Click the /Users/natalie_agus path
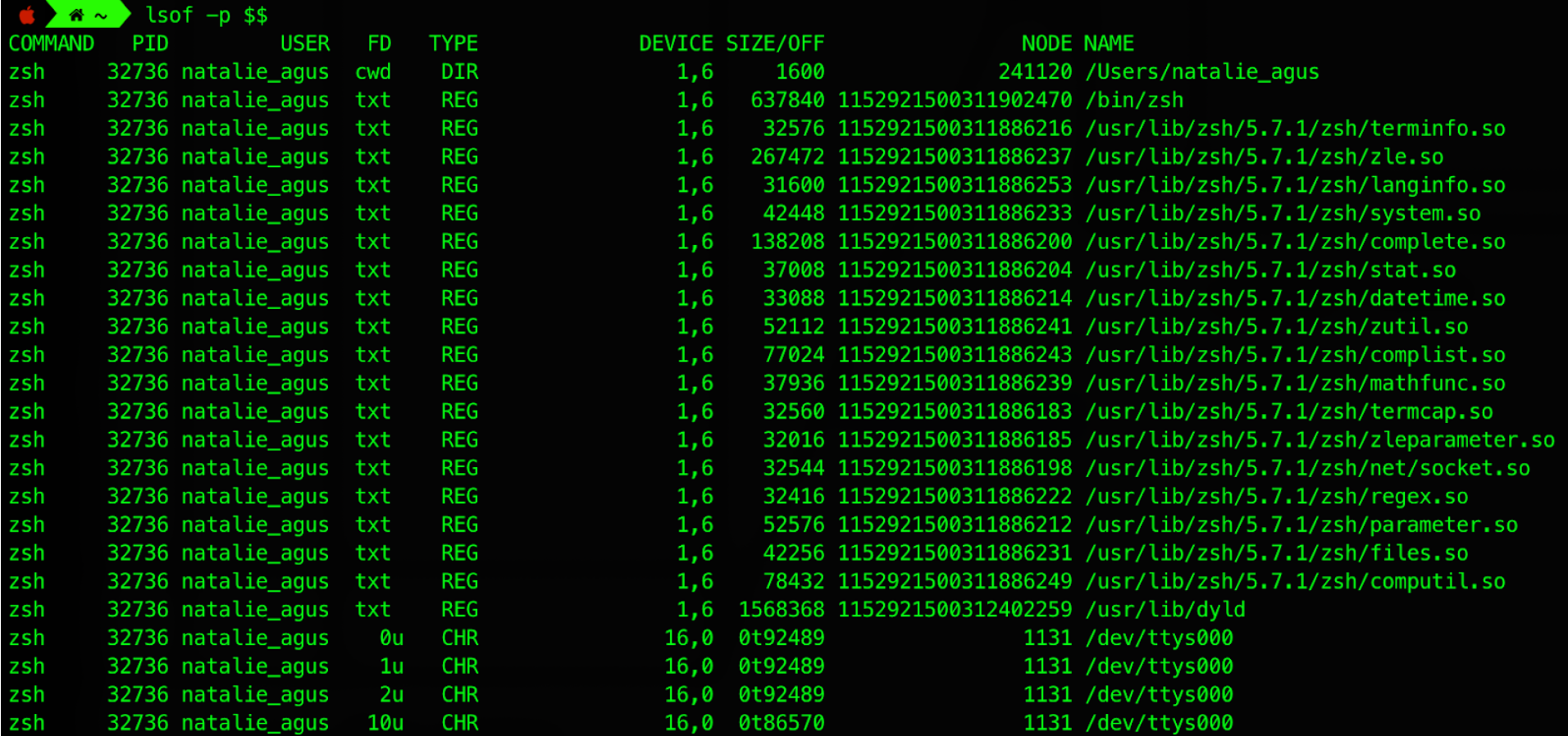Viewport: 1568px width, 736px height. (x=1202, y=72)
